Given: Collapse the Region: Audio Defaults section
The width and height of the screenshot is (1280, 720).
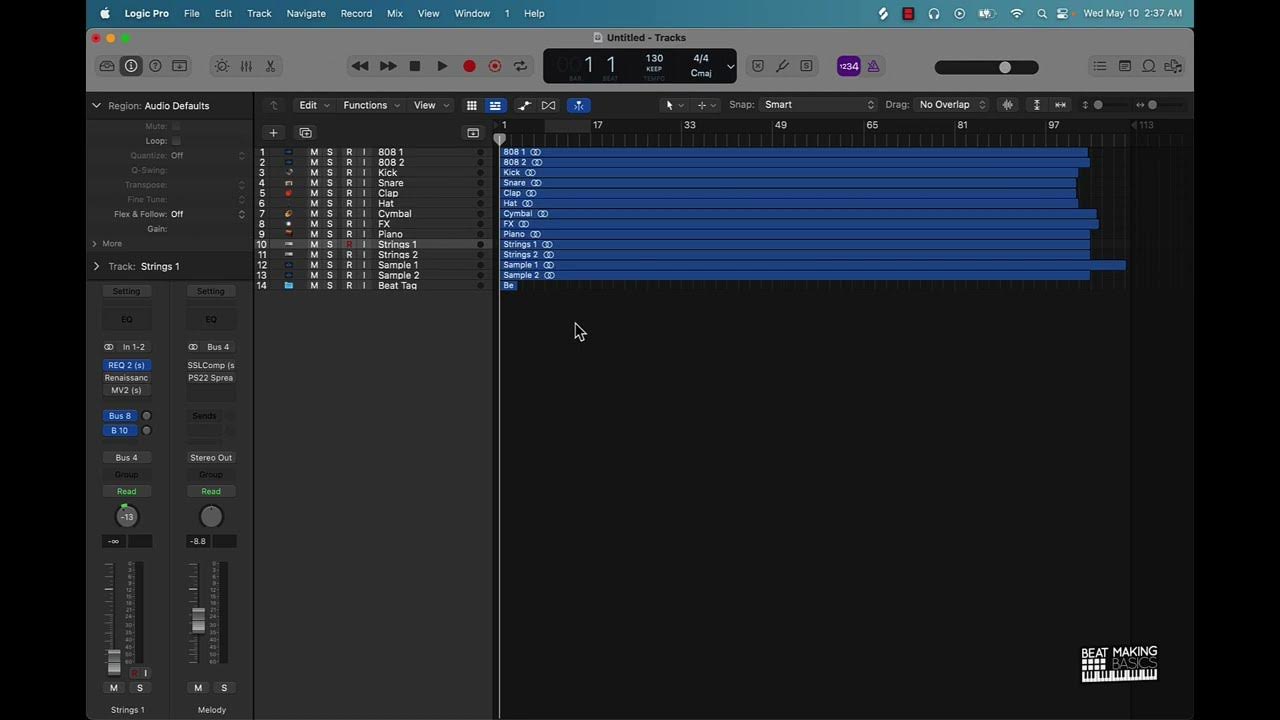Looking at the screenshot, I should click(x=97, y=106).
